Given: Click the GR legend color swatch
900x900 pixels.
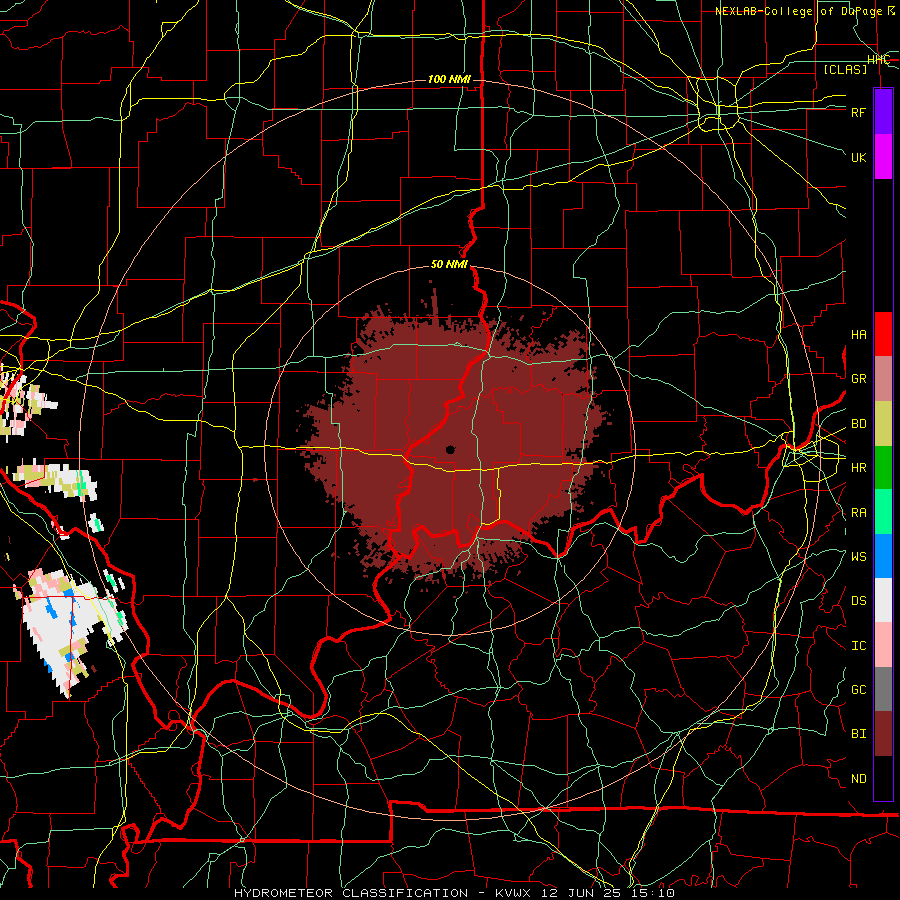Looking at the screenshot, I should pyautogui.click(x=883, y=379).
